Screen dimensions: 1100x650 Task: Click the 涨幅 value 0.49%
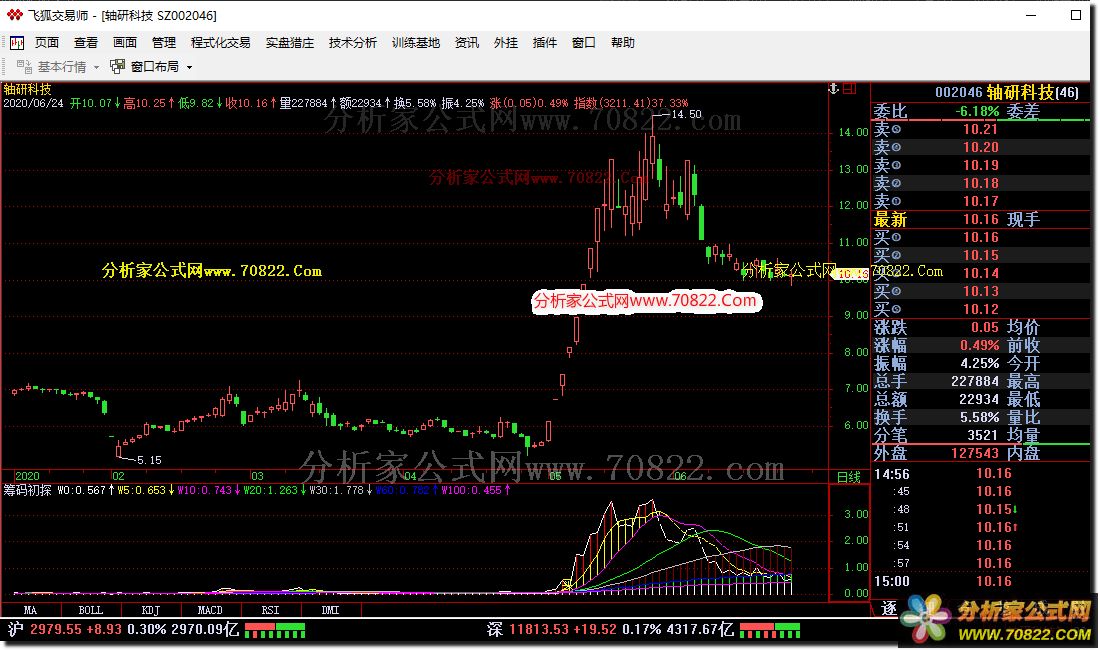click(979, 346)
